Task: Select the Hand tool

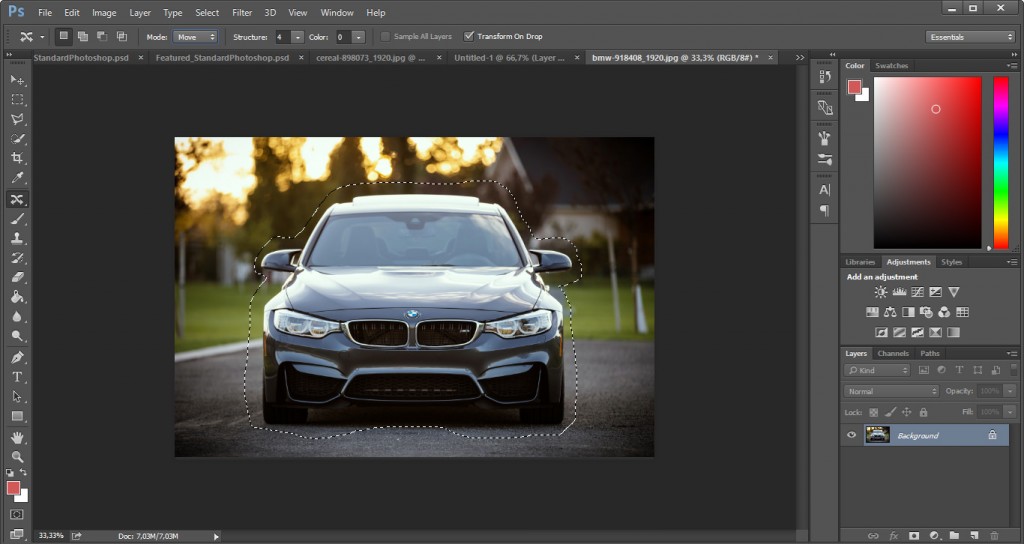Action: [17, 437]
